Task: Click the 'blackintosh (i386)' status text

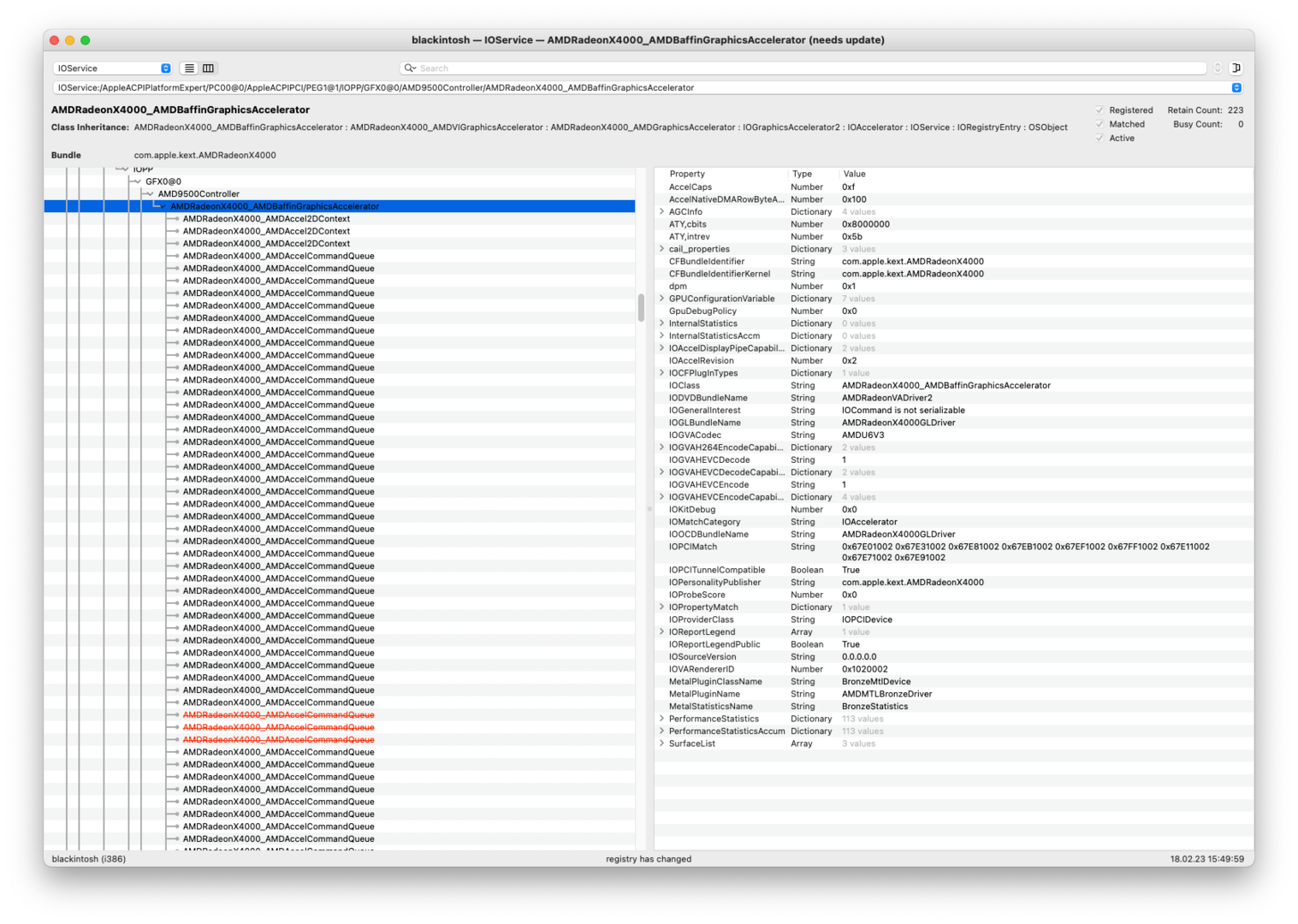Action: [x=89, y=859]
